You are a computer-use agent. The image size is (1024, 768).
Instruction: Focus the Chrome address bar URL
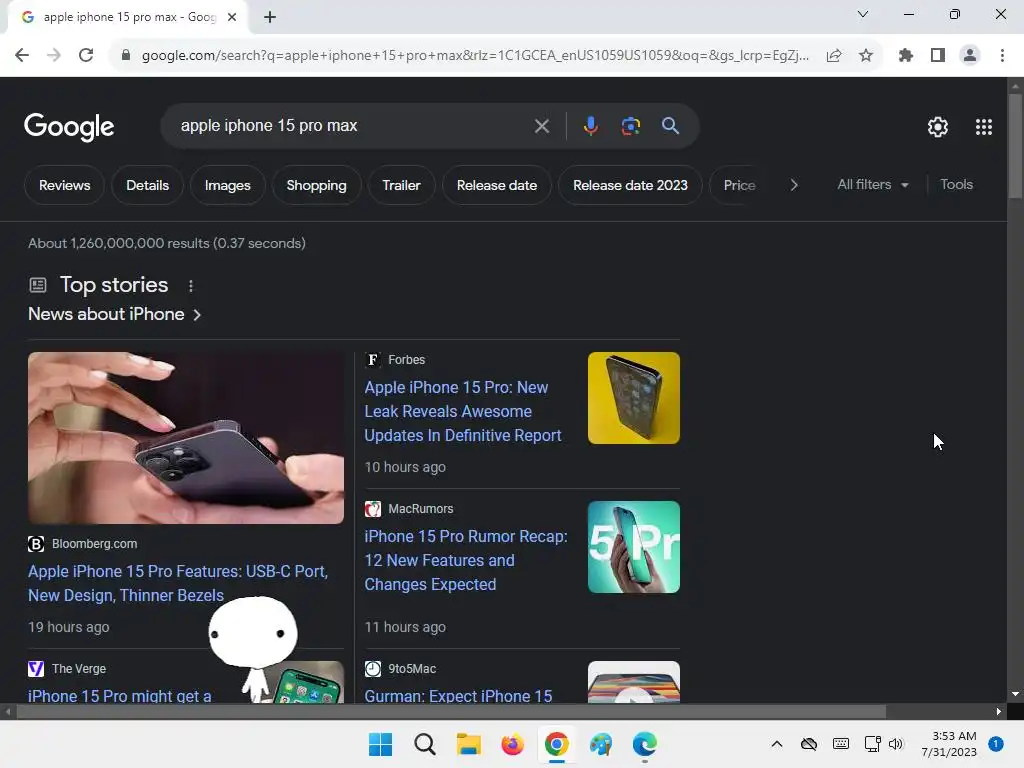[475, 56]
